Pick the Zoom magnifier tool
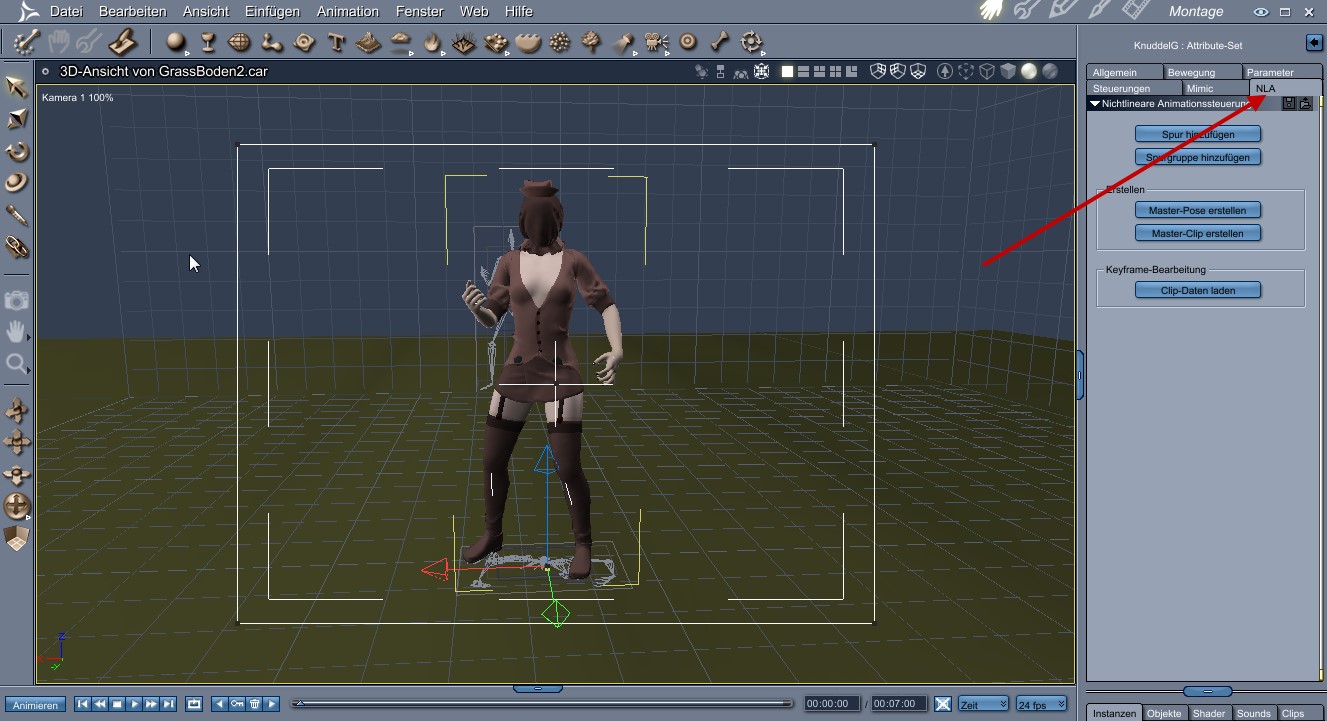 (x=16, y=363)
